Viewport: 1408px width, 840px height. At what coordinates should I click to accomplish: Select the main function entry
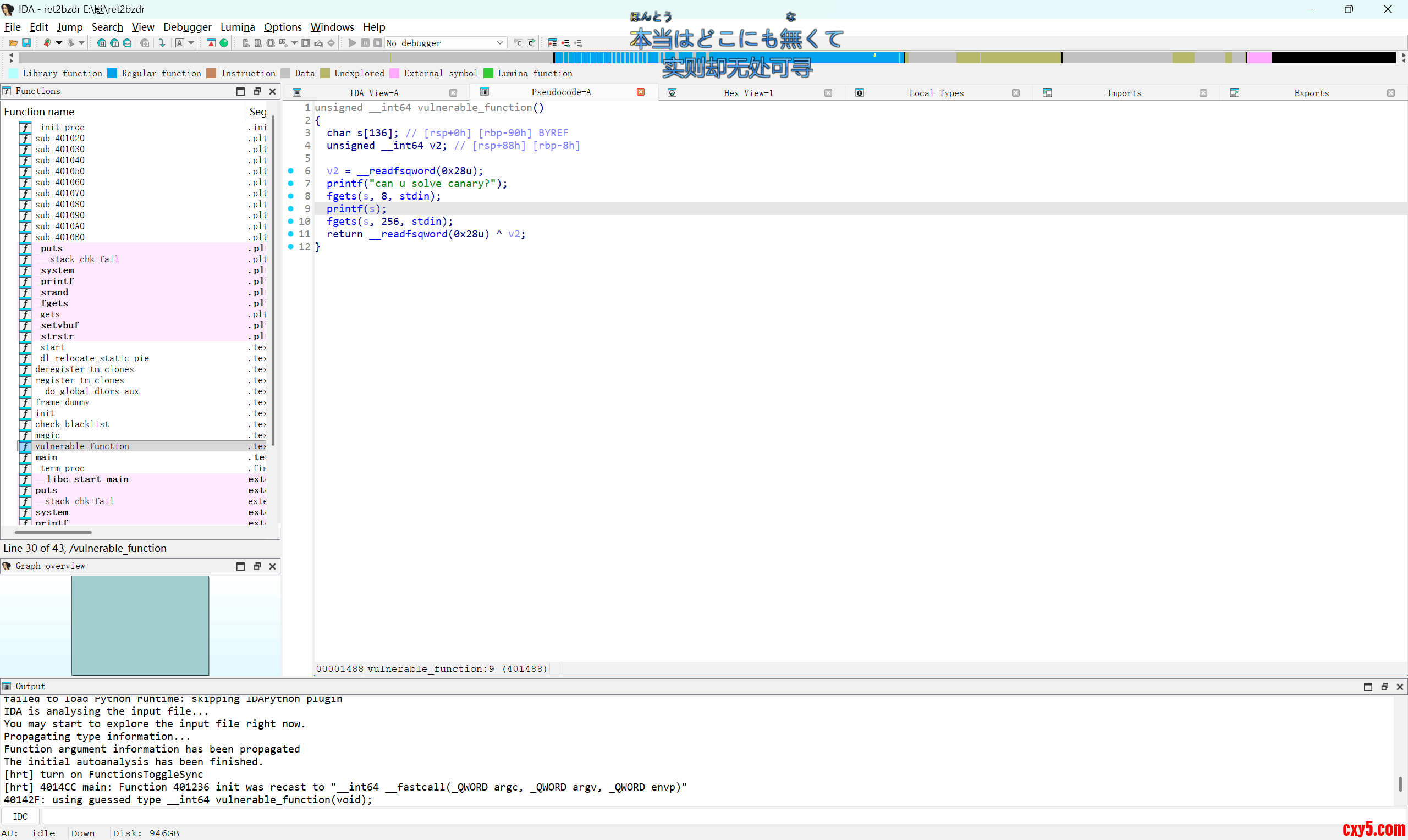click(46, 457)
